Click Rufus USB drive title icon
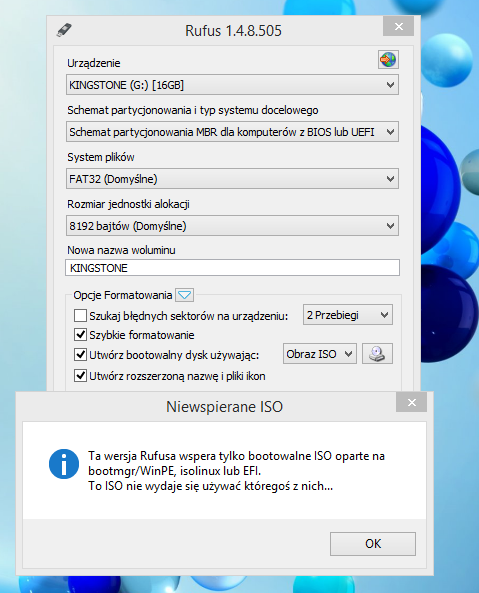The height and width of the screenshot is (593, 479). pyautogui.click(x=64, y=30)
